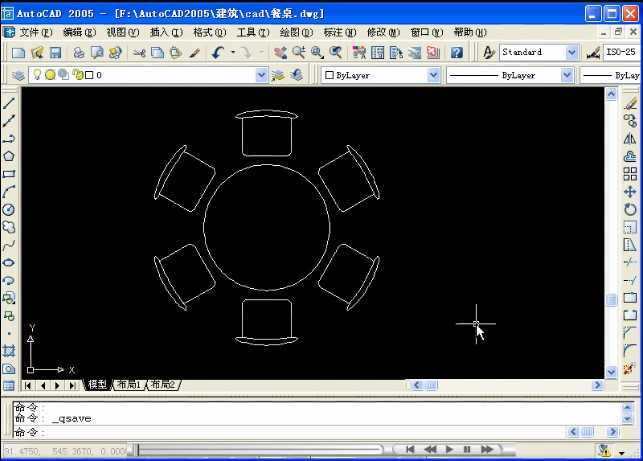The height and width of the screenshot is (461, 643).
Task: Click the drawing area vertical scrollbar down arrow
Action: pos(611,372)
